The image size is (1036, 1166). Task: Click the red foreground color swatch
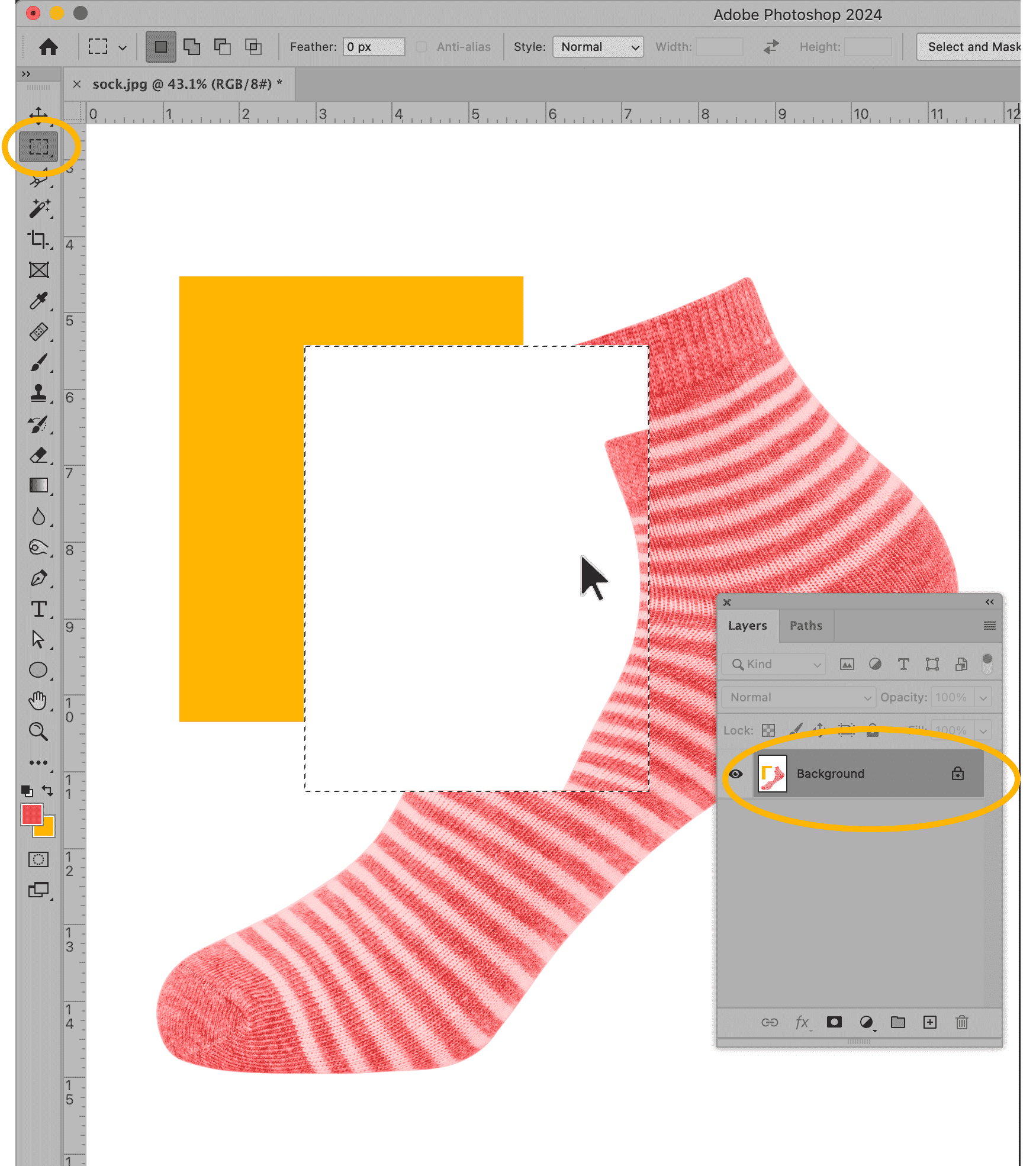pos(31,814)
